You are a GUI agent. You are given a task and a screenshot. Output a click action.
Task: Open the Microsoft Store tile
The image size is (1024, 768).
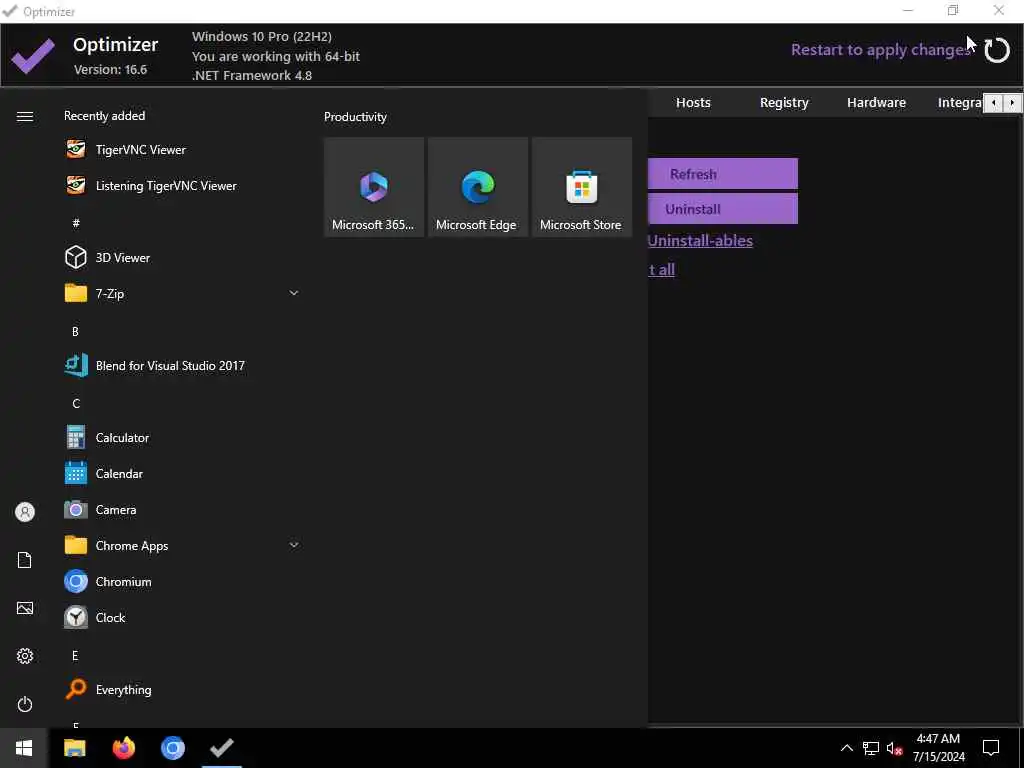(581, 187)
